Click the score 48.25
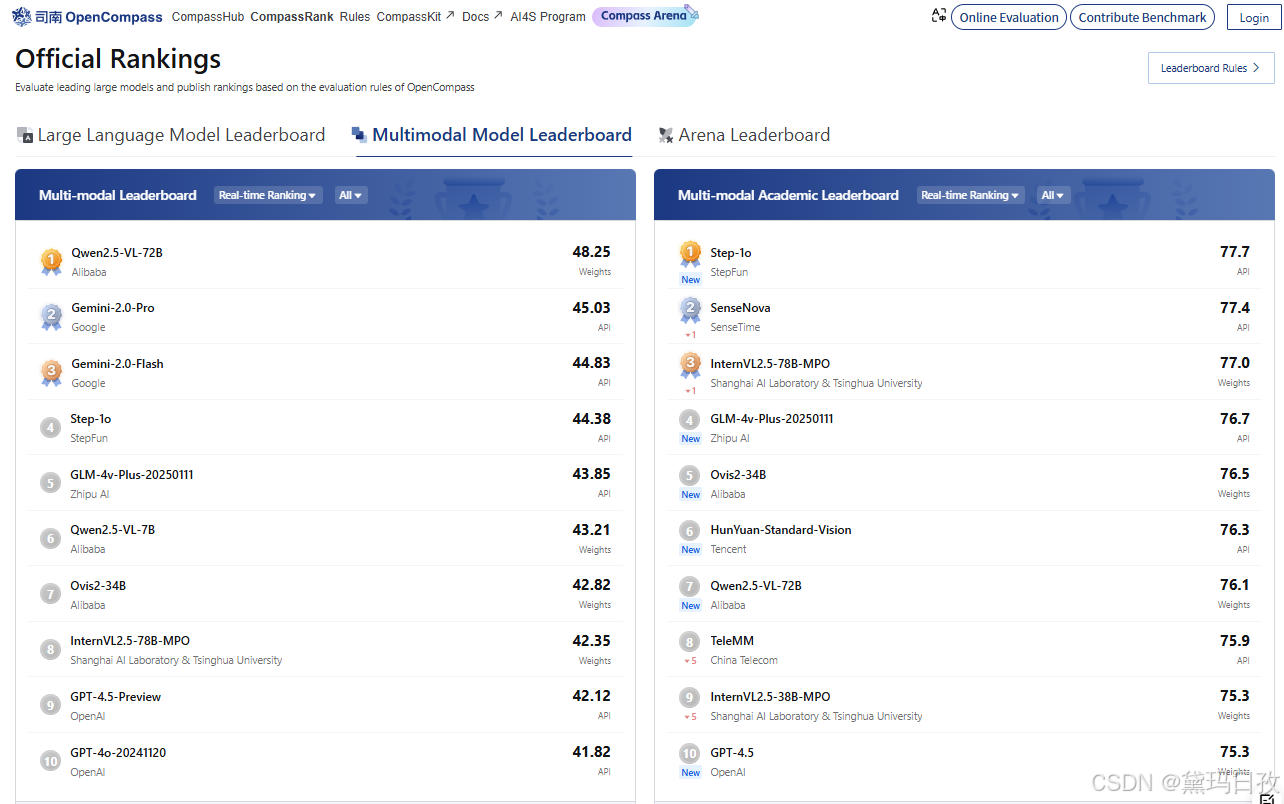This screenshot has height=804, width=1284. tap(591, 252)
